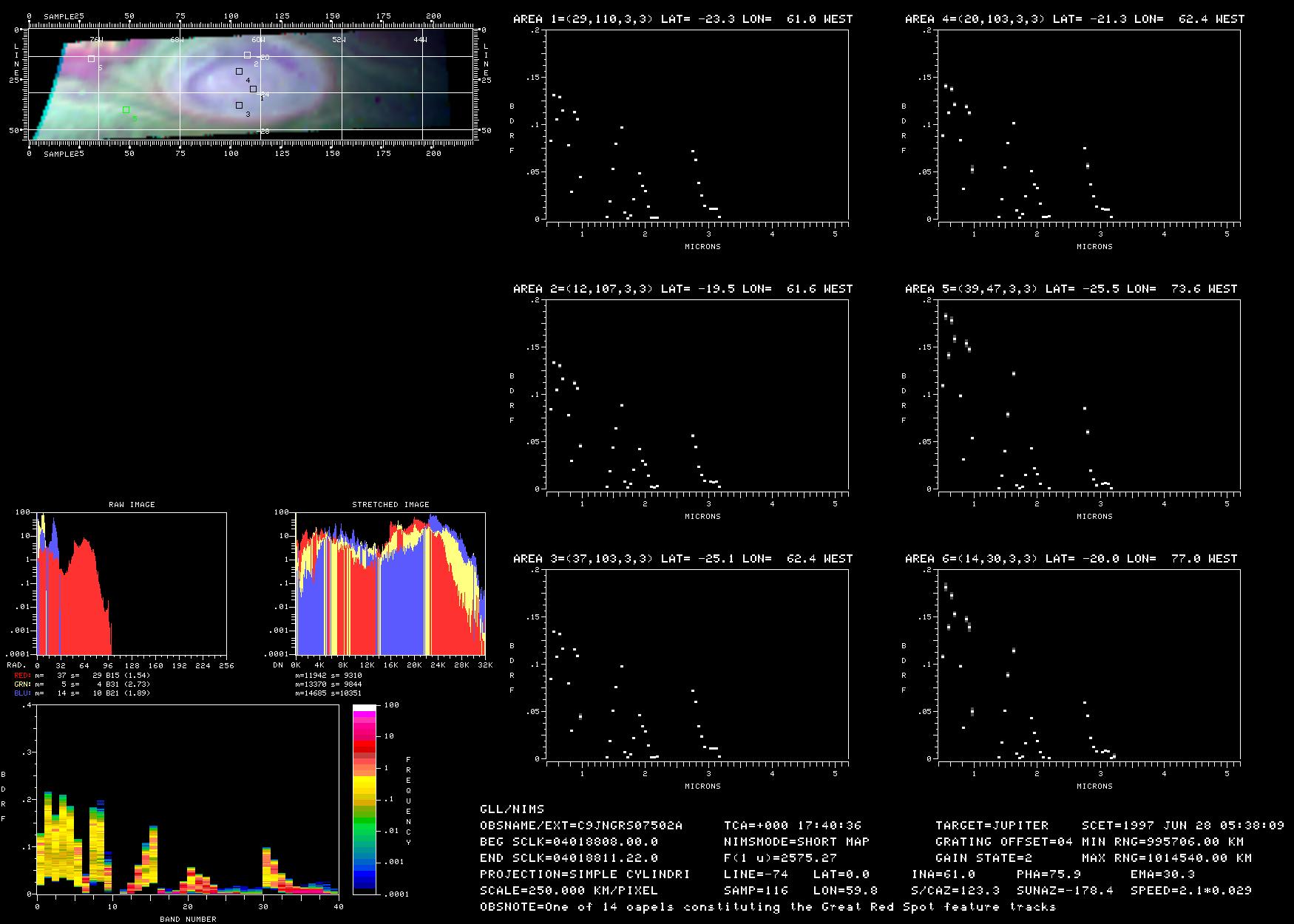This screenshot has width=1294, height=924.
Task: Click the OBSNAME/EXT observation name field
Action: click(580, 826)
